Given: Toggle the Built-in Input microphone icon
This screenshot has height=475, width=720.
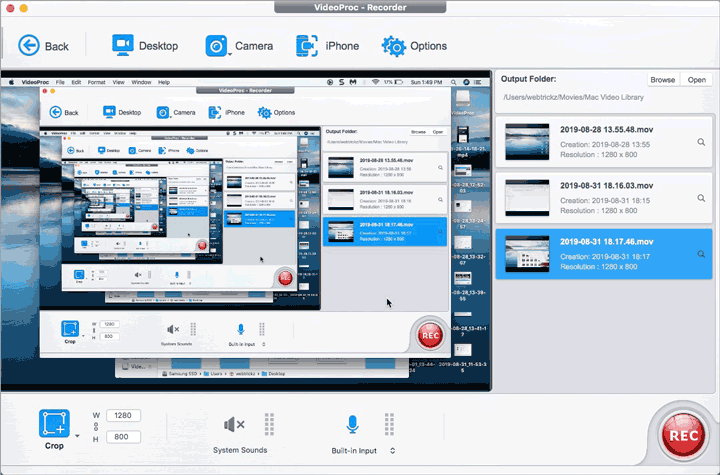Looking at the screenshot, I should click(x=352, y=424).
